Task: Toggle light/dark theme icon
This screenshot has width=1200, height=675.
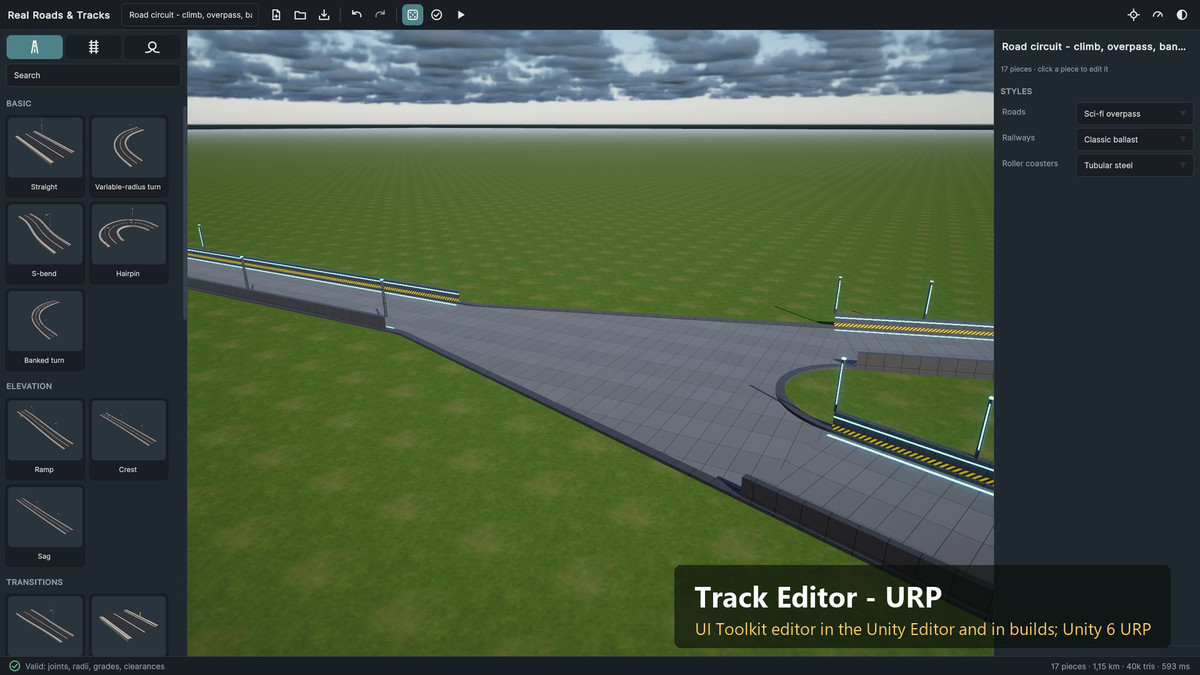Action: coord(1182,15)
